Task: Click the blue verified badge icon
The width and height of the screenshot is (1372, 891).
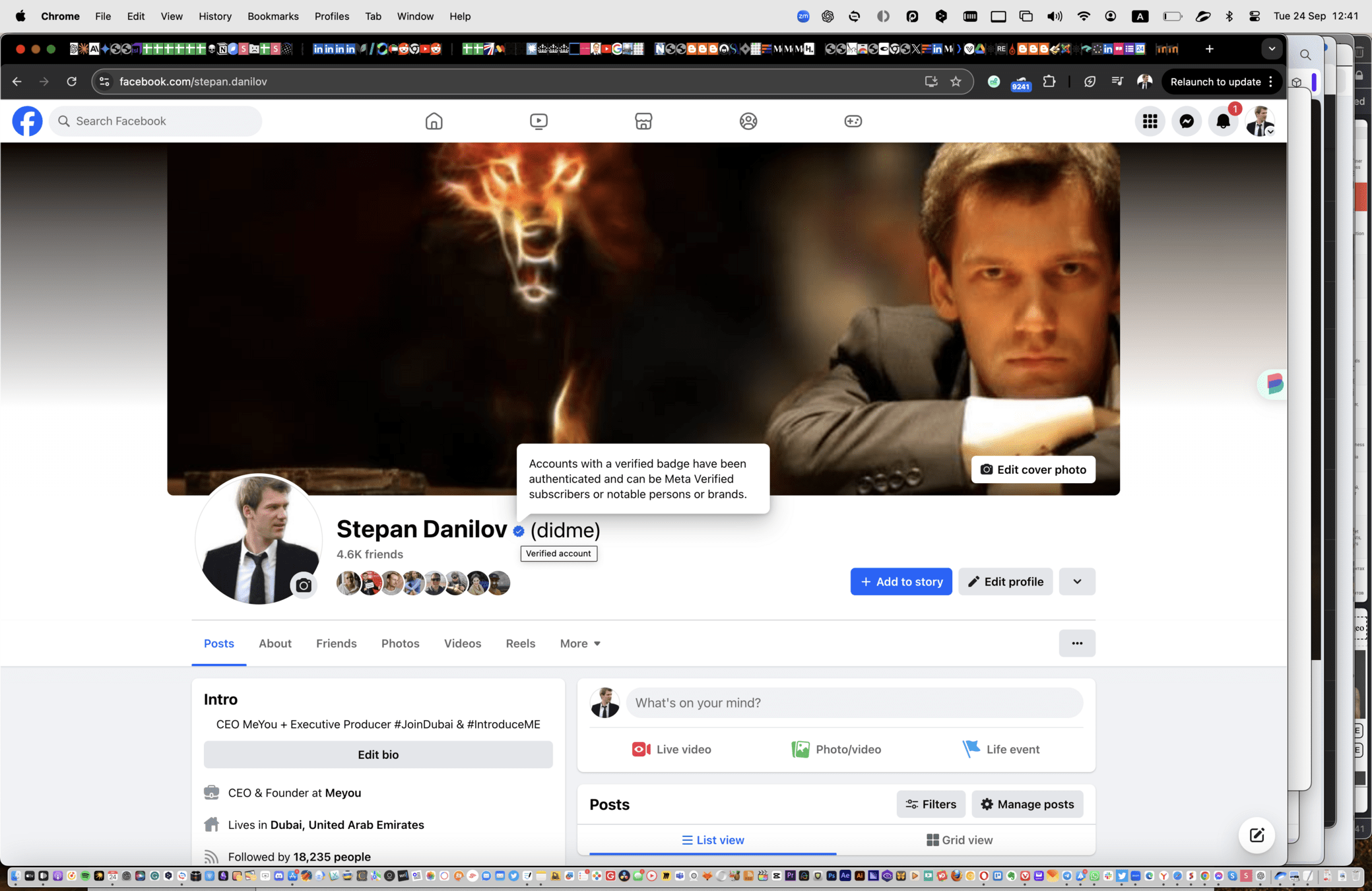Action: [519, 531]
